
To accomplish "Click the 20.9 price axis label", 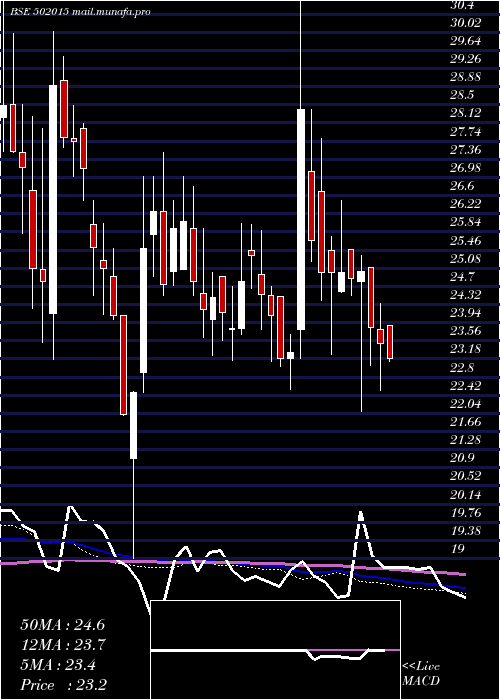I will (x=462, y=457).
